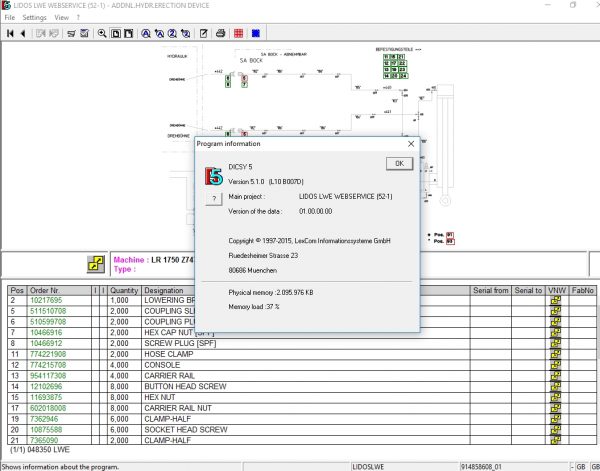Open the shopping cart toolbar icon
The image size is (600, 471).
pyautogui.click(x=71, y=33)
